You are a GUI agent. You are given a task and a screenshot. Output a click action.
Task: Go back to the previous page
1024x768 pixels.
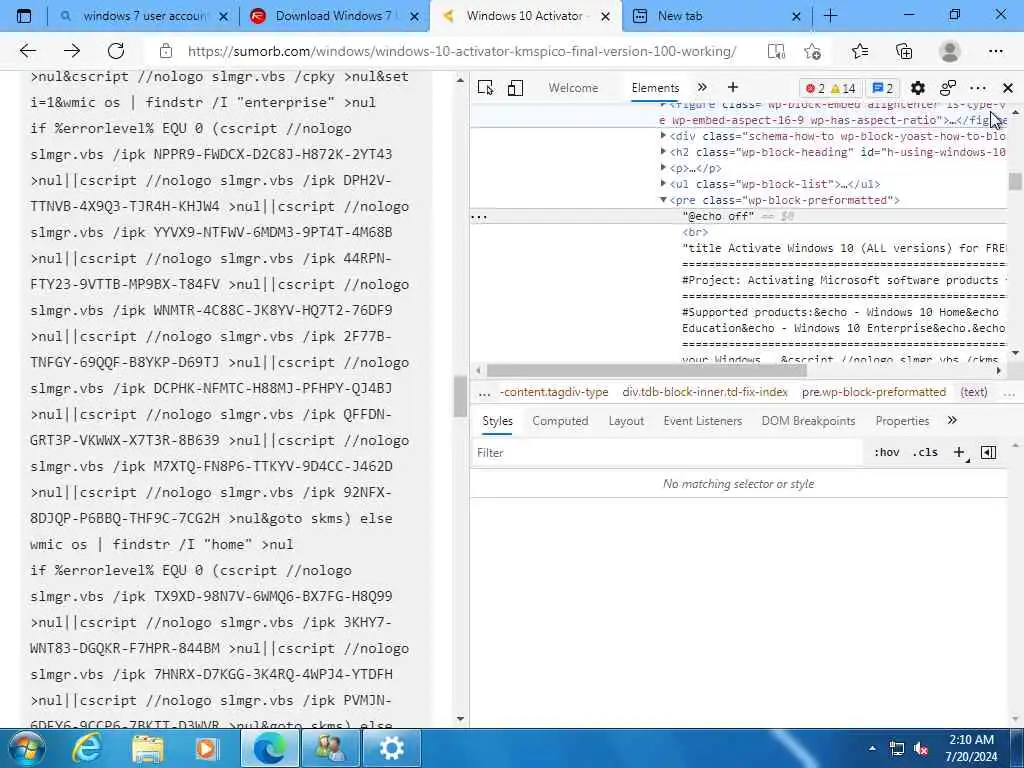[x=27, y=51]
